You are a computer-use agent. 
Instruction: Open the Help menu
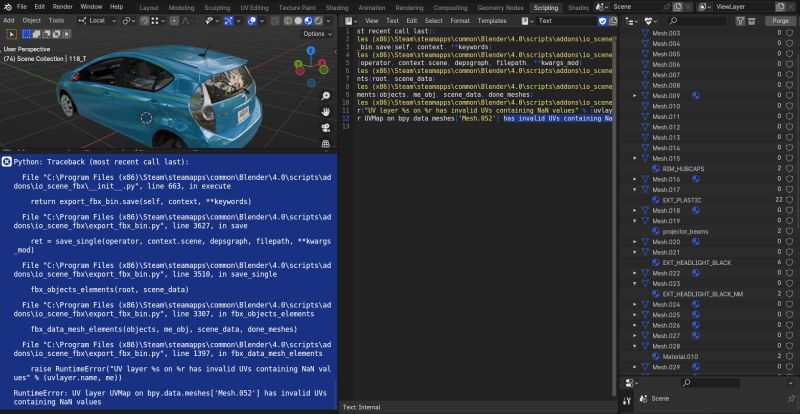click(x=116, y=7)
